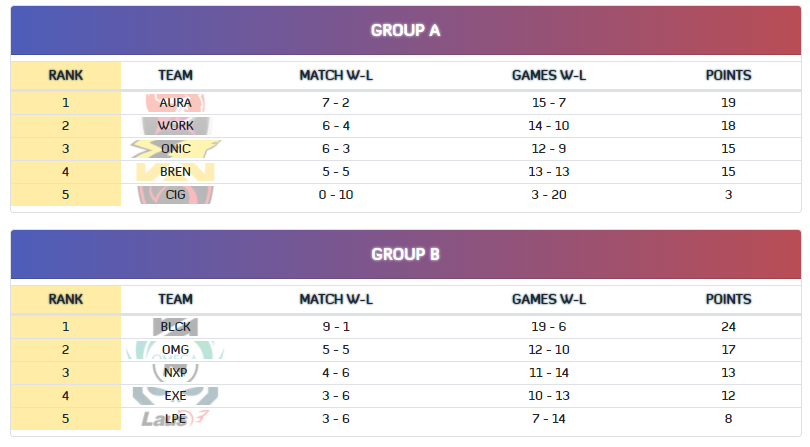Click Group B RANK column header
This screenshot has width=810, height=447.
(x=66, y=299)
